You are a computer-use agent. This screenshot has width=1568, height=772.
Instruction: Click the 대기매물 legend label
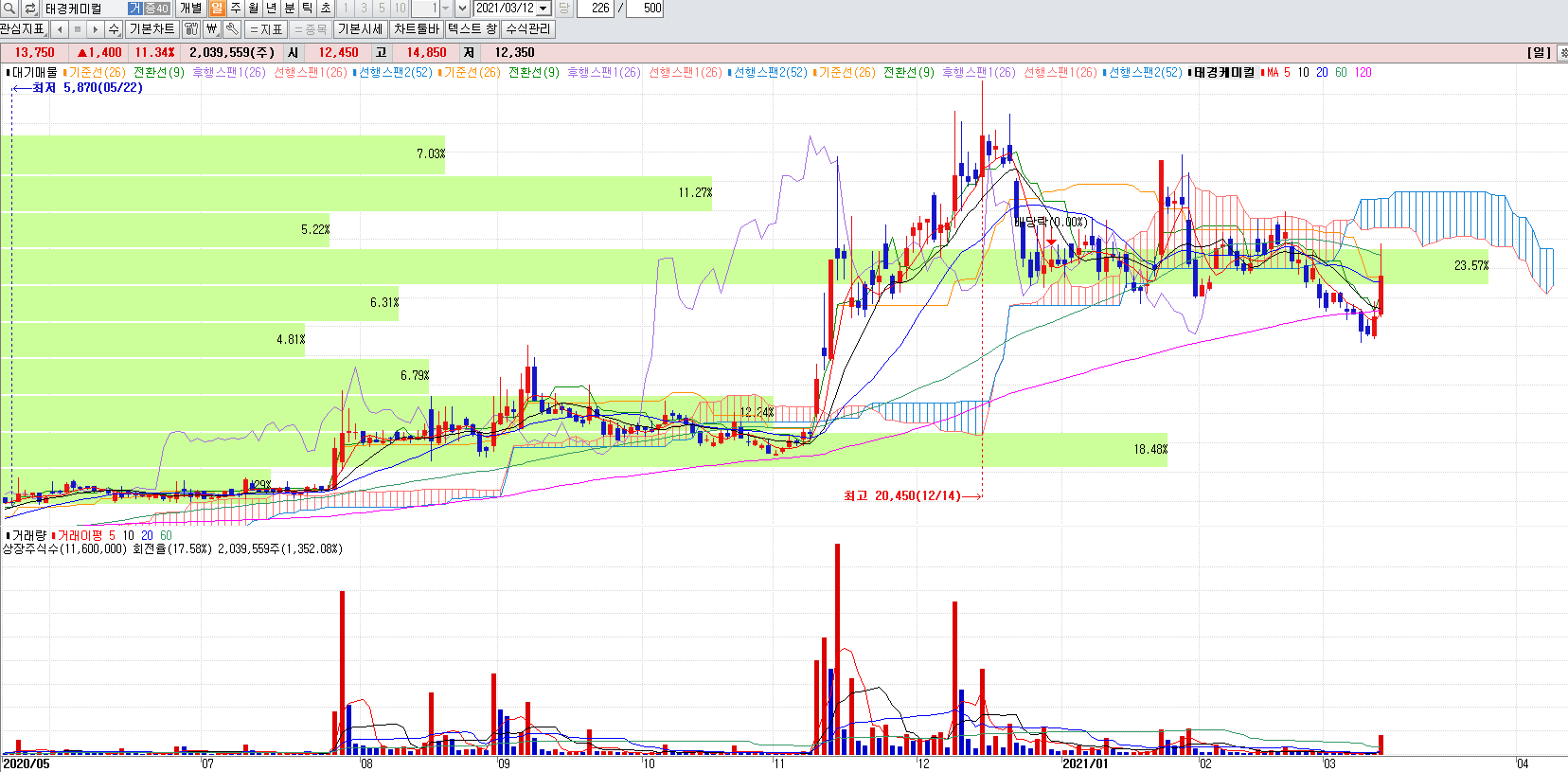point(34,72)
